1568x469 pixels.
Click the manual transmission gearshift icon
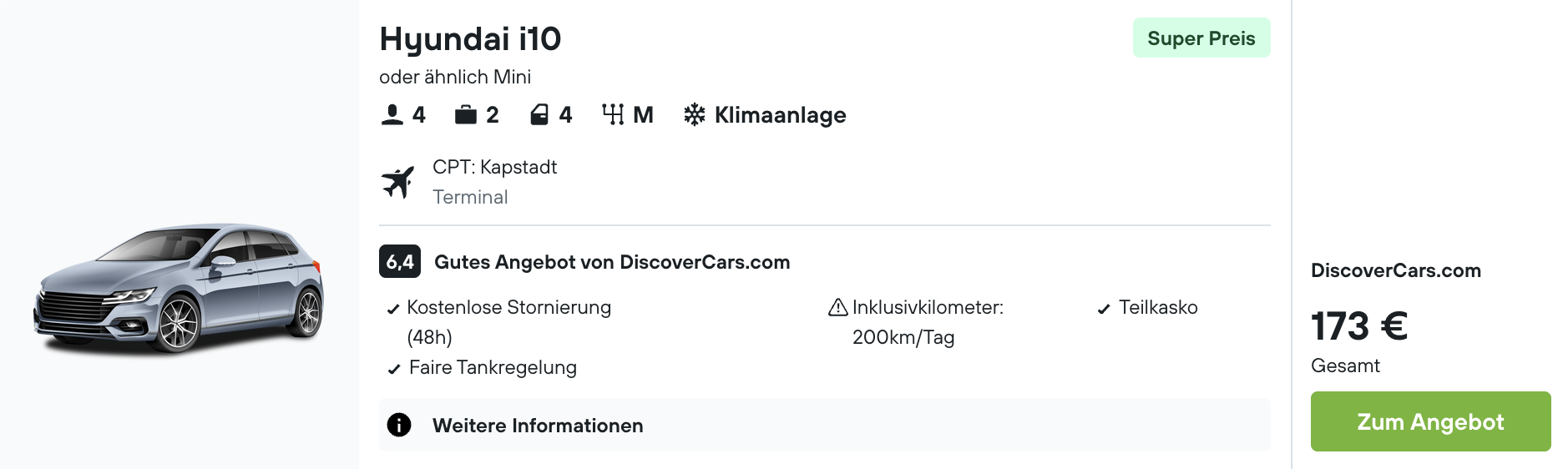(x=613, y=115)
